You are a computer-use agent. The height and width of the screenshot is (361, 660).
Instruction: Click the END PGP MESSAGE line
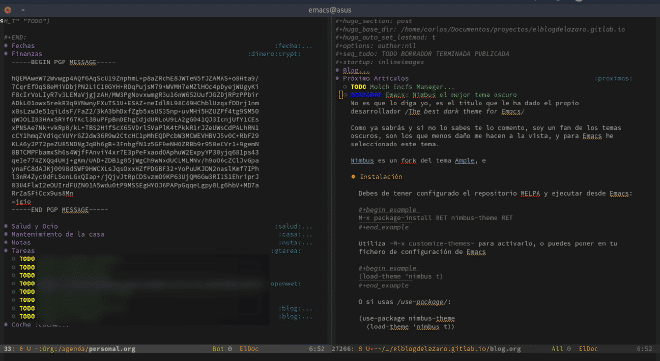click(x=60, y=210)
